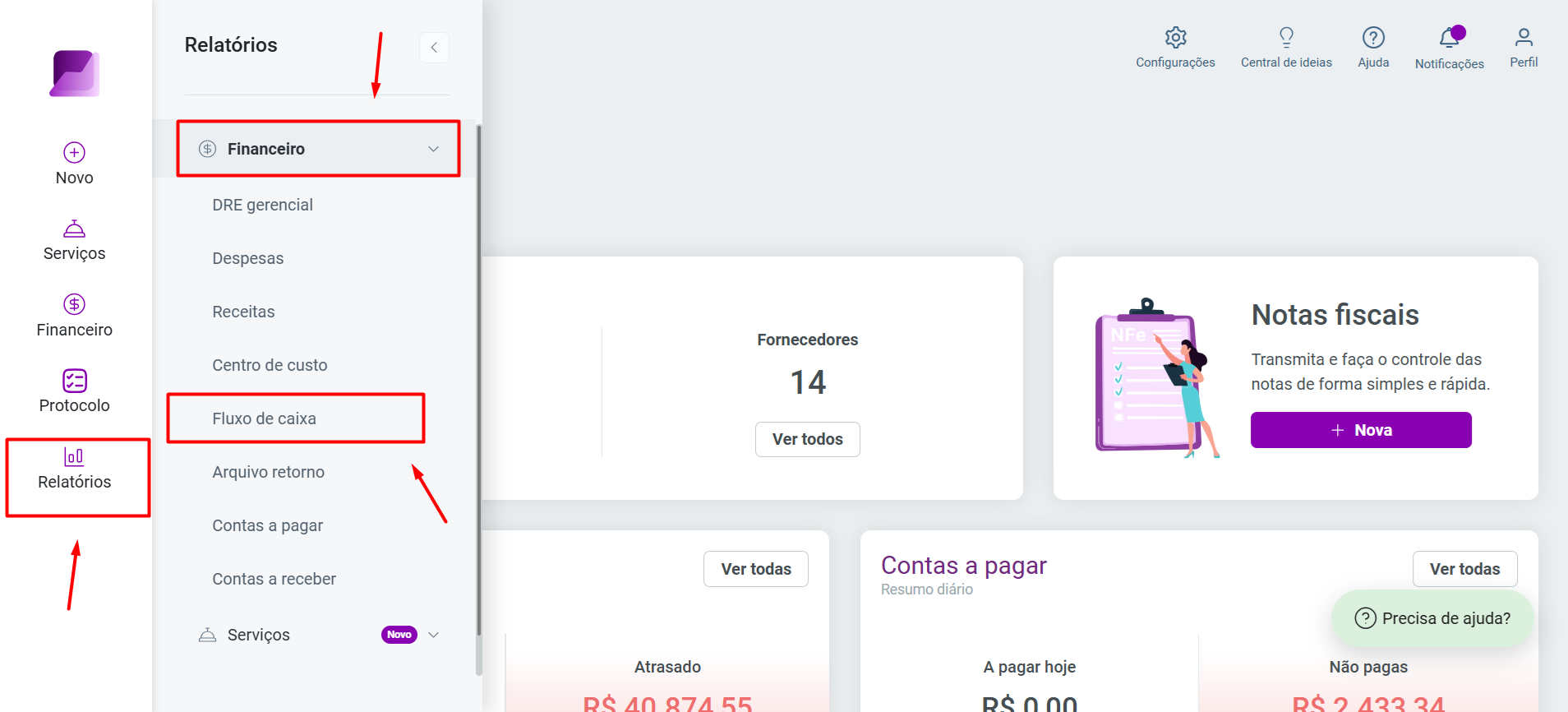Open the Novo plus icon
This screenshot has width=1568, height=712.
(x=75, y=152)
